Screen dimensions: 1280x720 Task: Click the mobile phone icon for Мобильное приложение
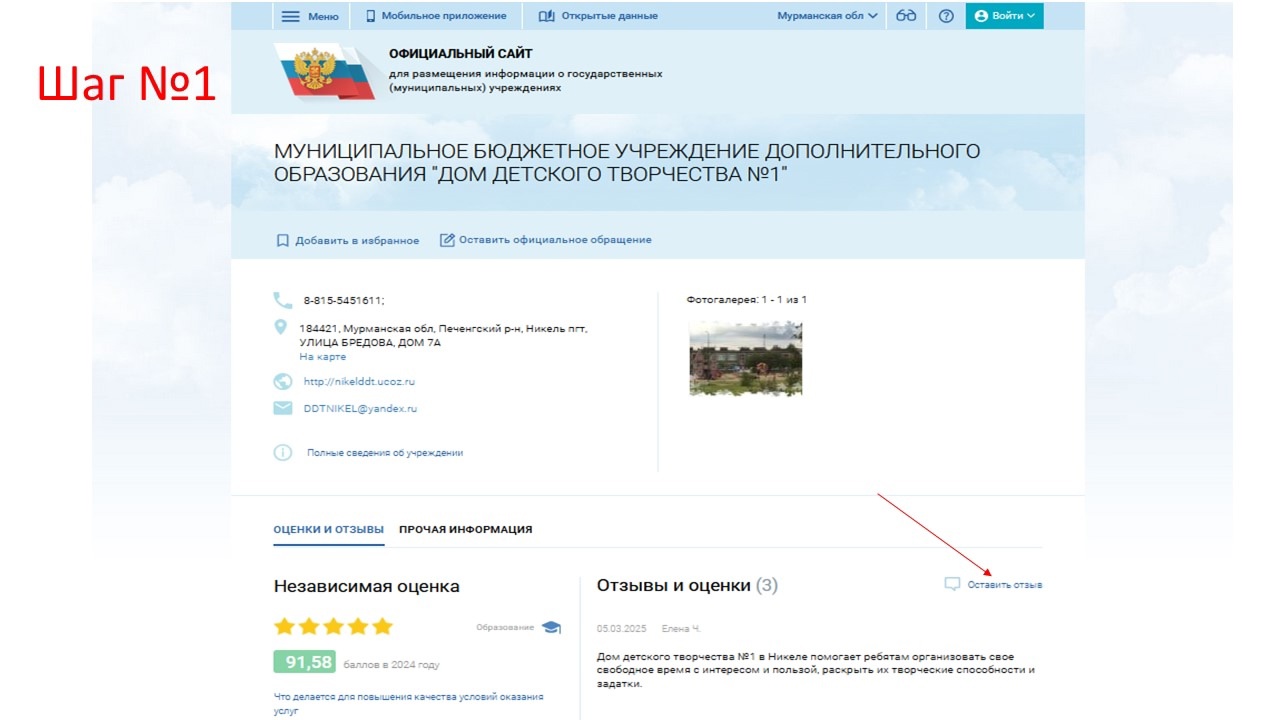coord(370,16)
